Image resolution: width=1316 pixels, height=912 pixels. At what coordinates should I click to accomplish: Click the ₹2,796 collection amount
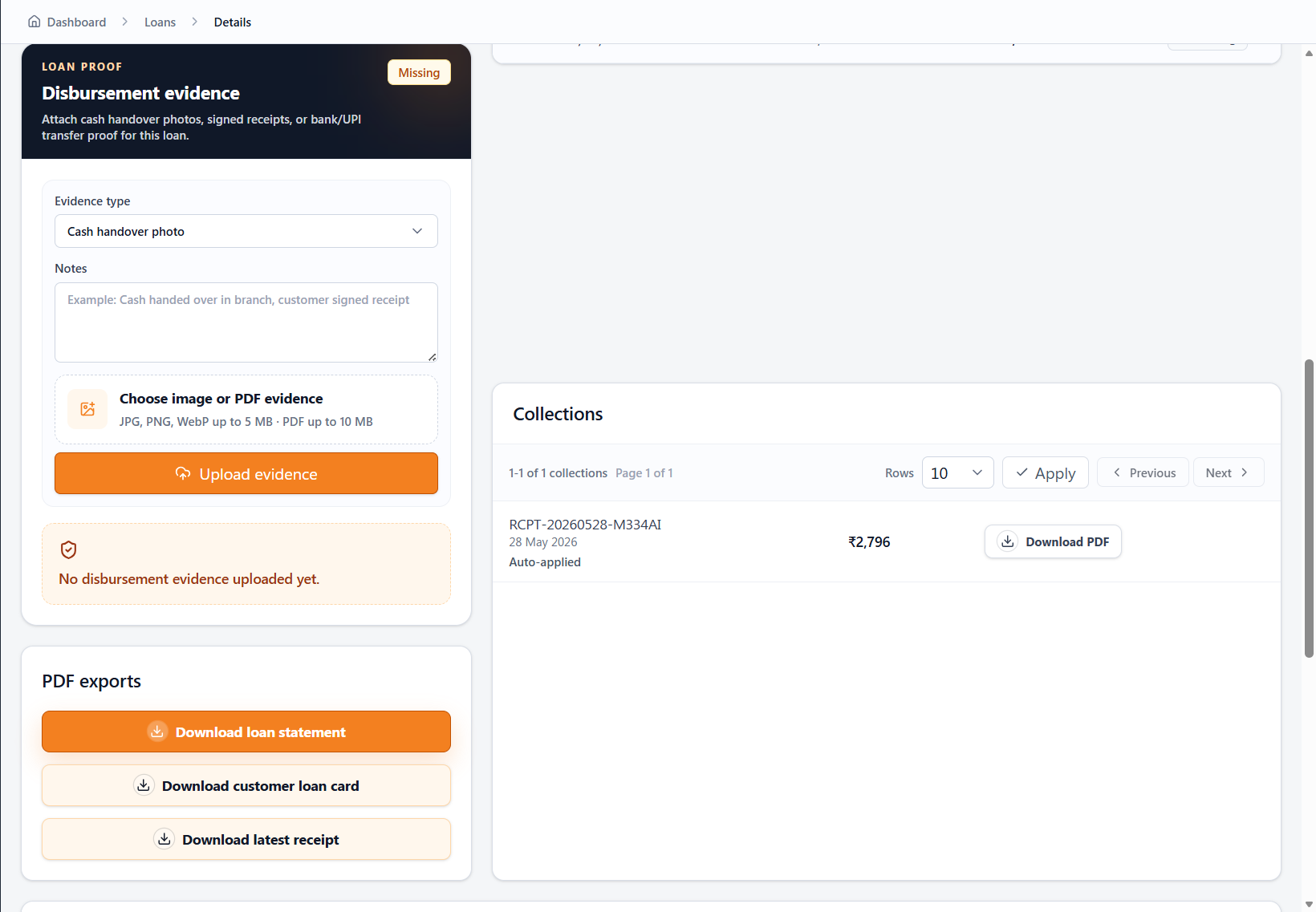tap(869, 541)
